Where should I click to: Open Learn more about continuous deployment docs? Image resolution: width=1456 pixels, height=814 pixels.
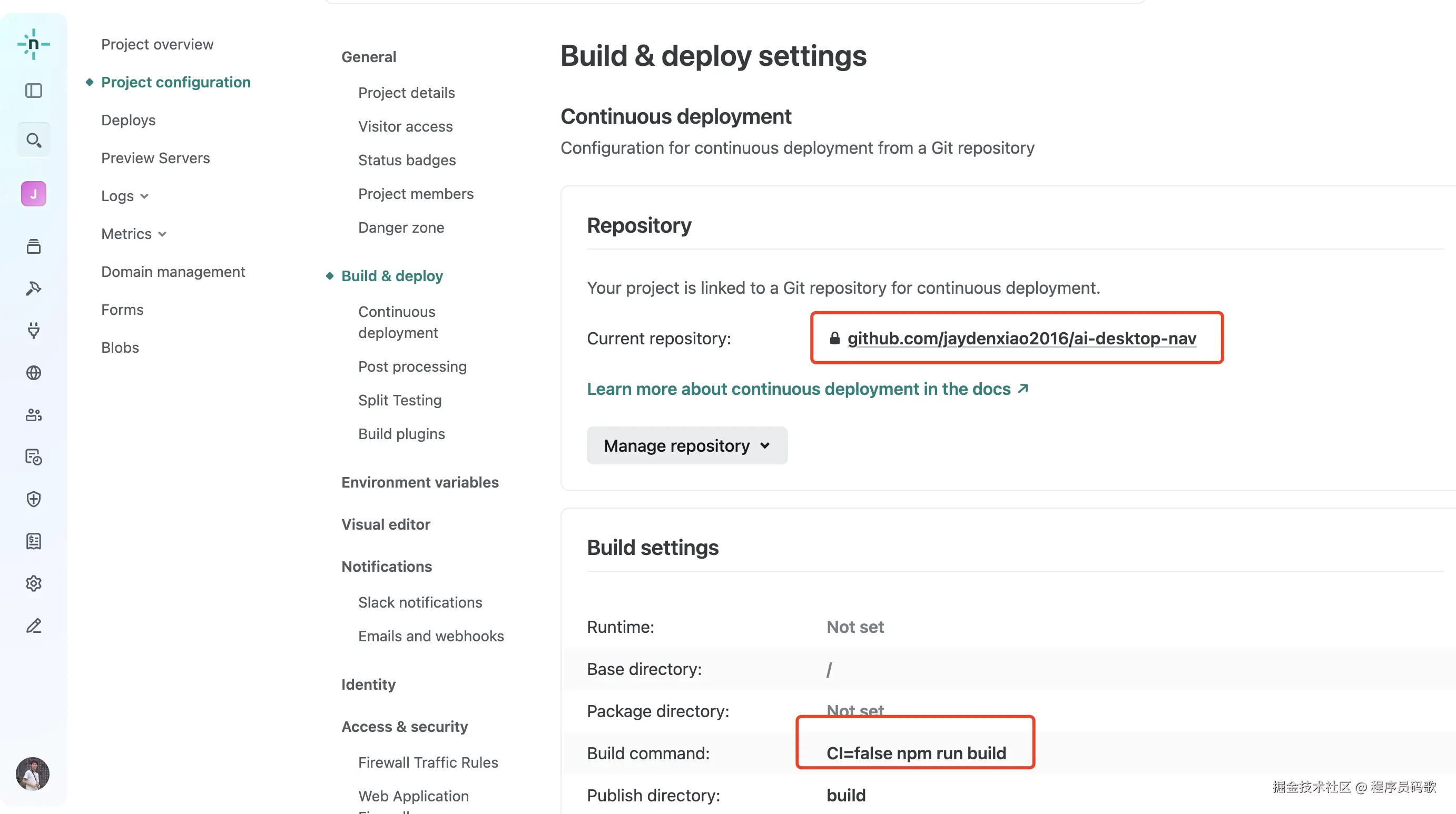(x=807, y=389)
